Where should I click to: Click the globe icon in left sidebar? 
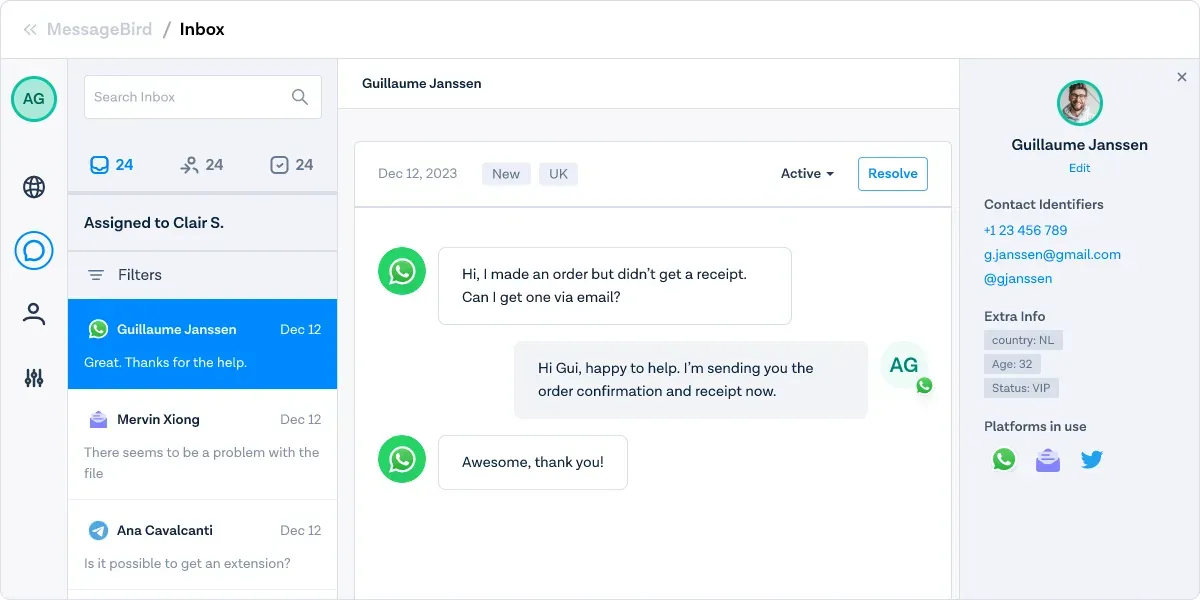pos(34,187)
